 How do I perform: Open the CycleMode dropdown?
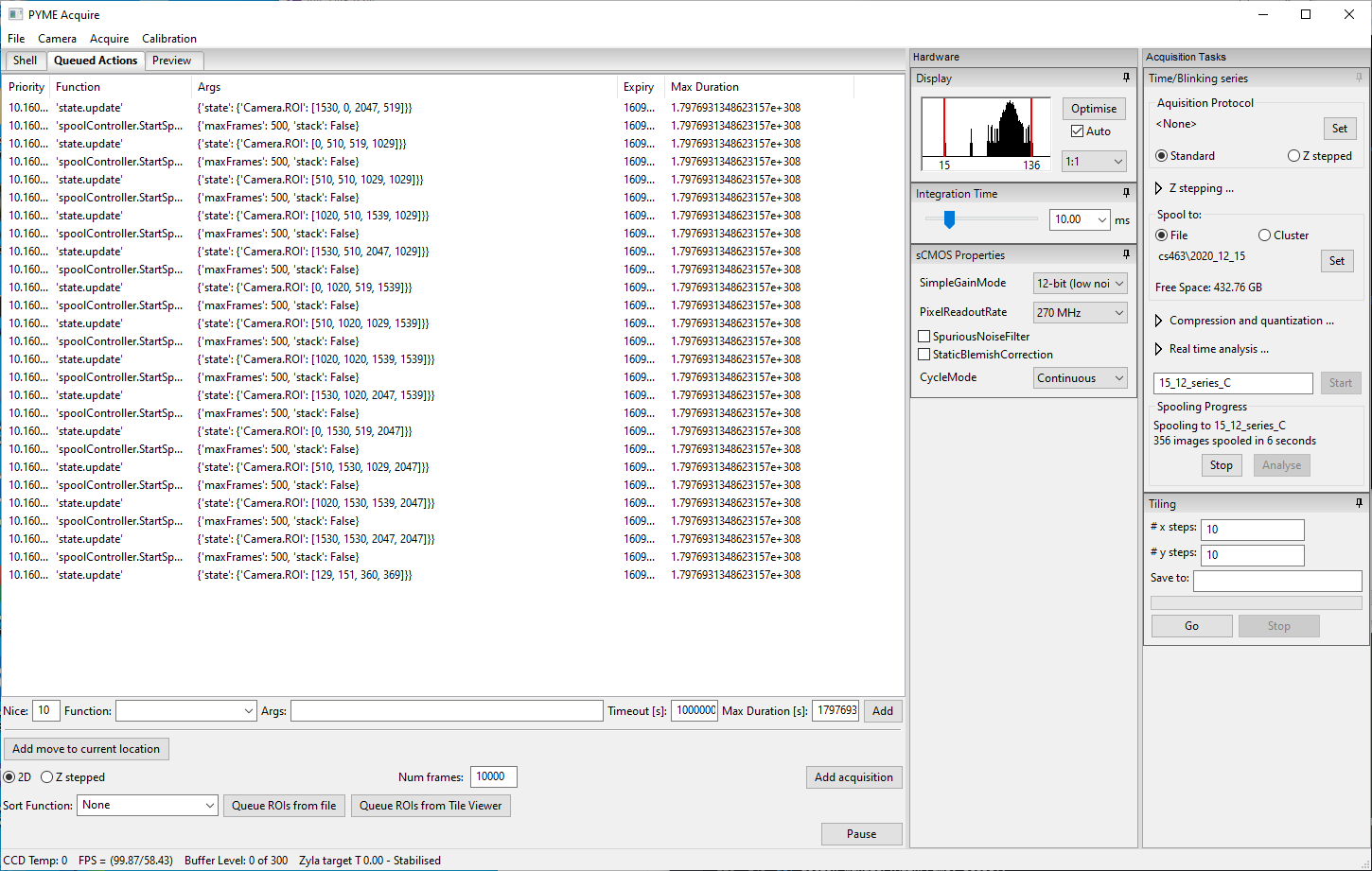[1080, 377]
